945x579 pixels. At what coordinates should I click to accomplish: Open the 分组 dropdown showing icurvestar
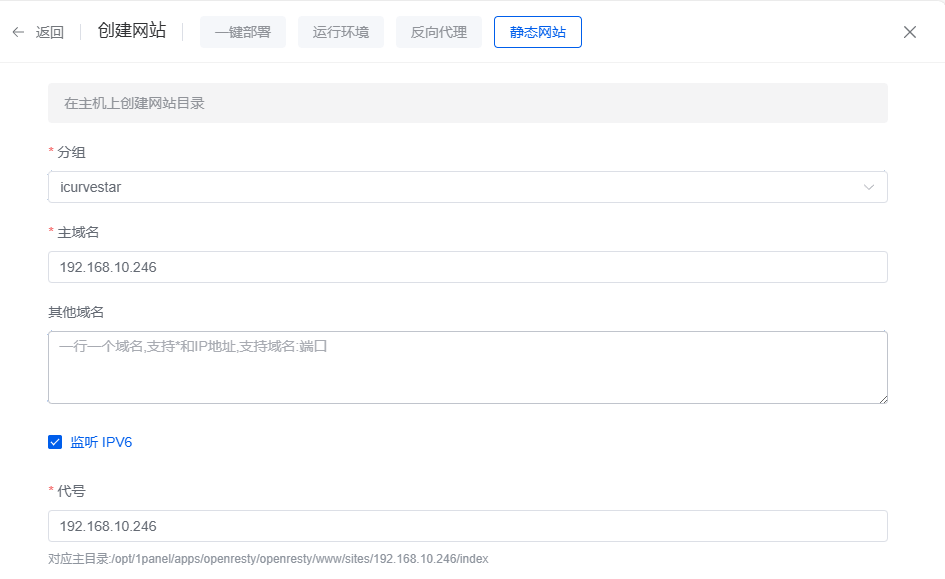(450, 187)
